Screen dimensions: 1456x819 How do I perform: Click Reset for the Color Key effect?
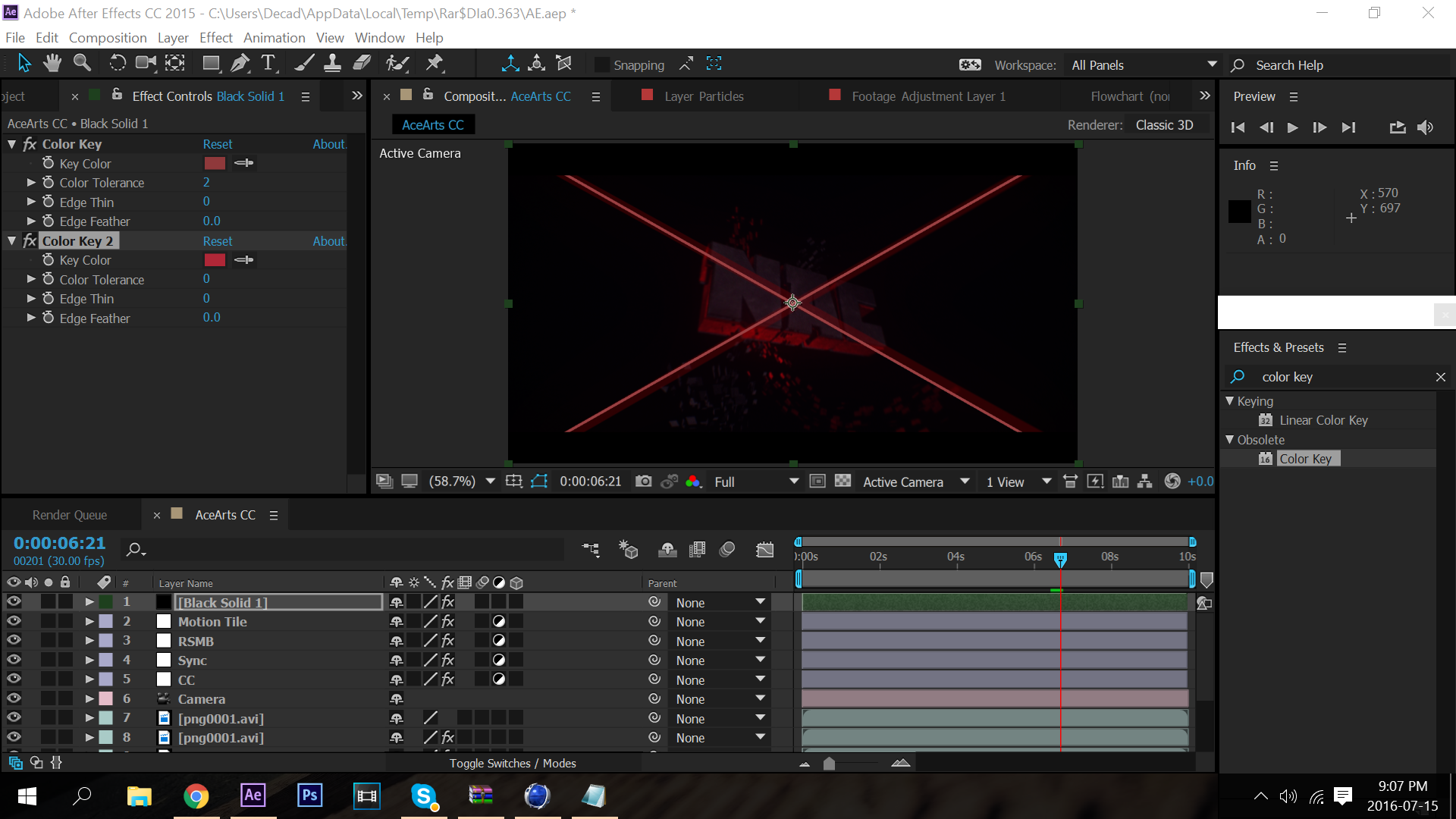tap(218, 144)
